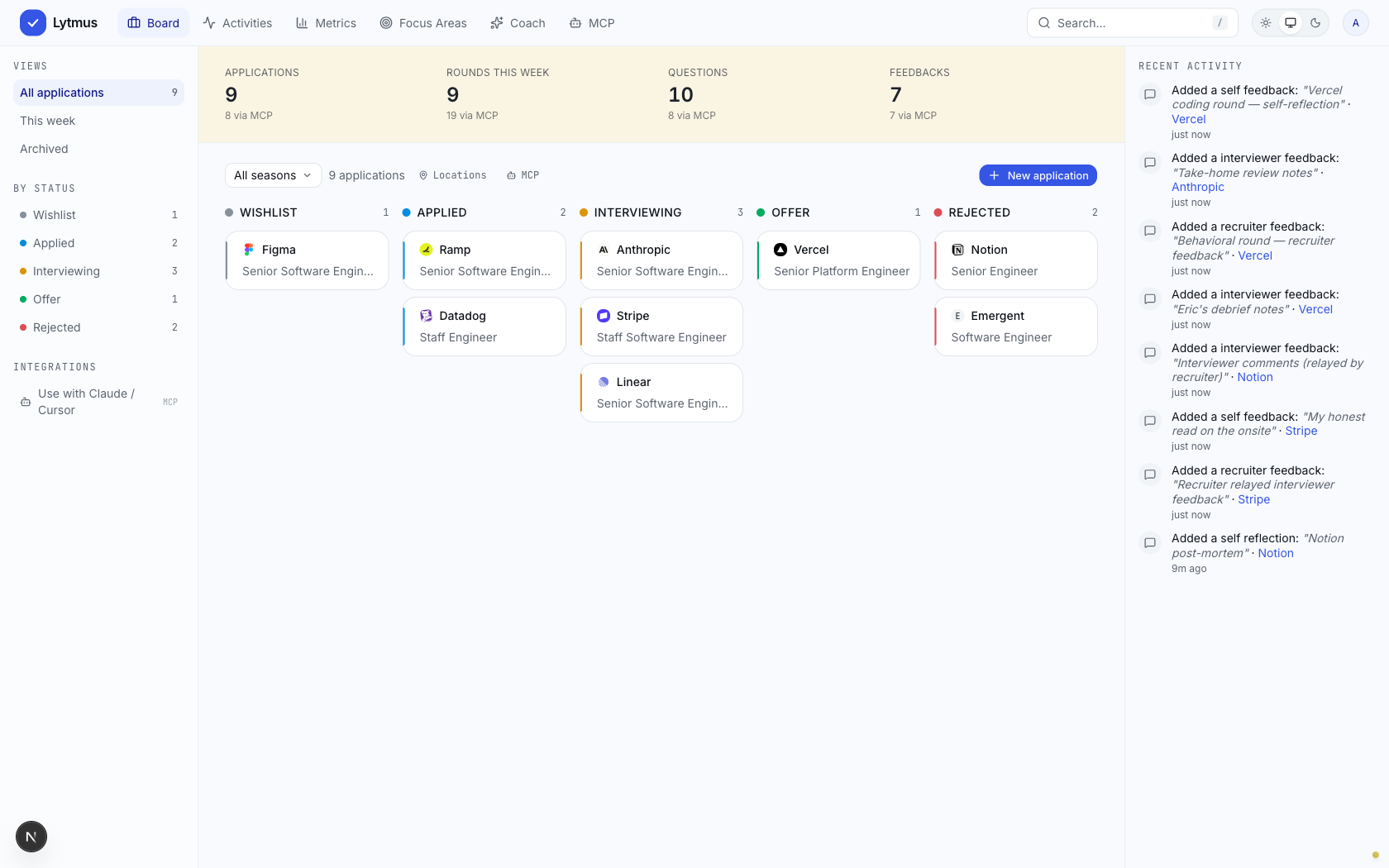This screenshot has width=1389, height=868.
Task: Click the MCP filter next to Locations
Action: [x=523, y=175]
